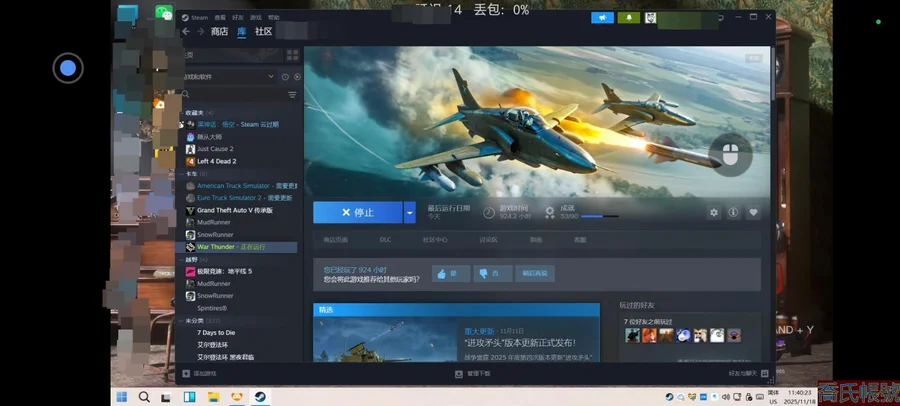900x406 pixels.
Task: Open the 社区 community tab
Action: [264, 32]
